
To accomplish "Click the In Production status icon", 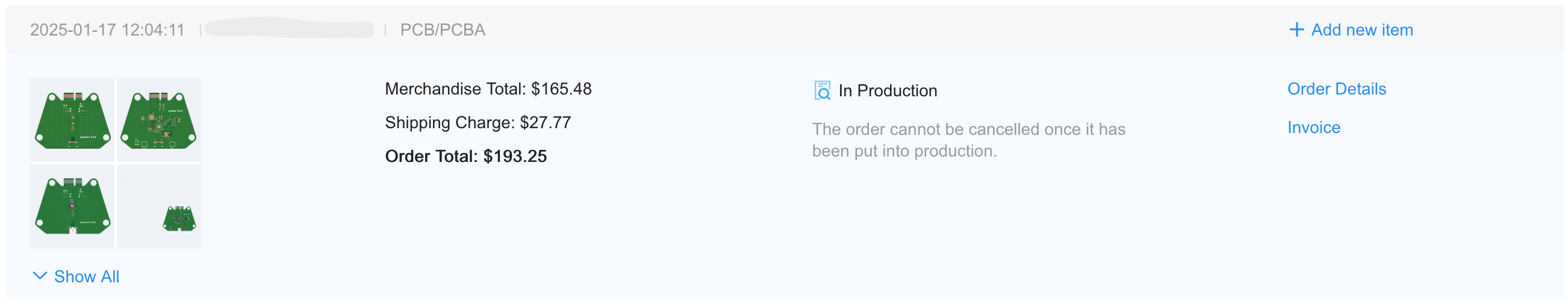I will click(x=822, y=90).
